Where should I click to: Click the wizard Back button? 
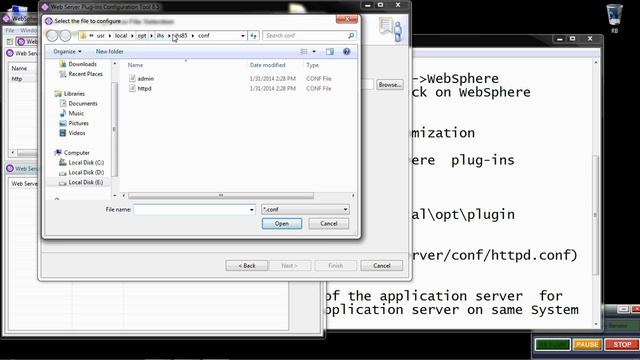click(247, 266)
